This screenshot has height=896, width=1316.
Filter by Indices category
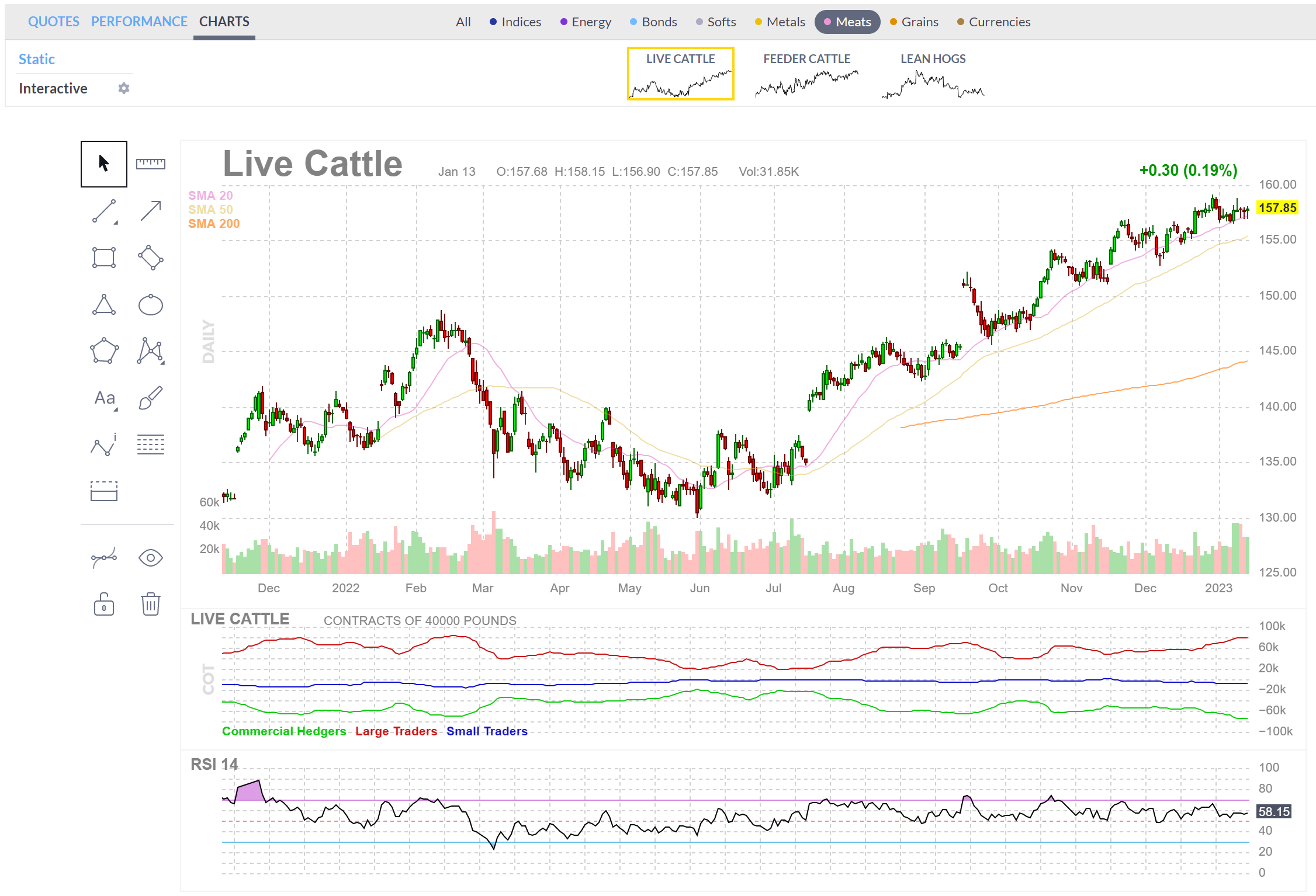(x=515, y=22)
